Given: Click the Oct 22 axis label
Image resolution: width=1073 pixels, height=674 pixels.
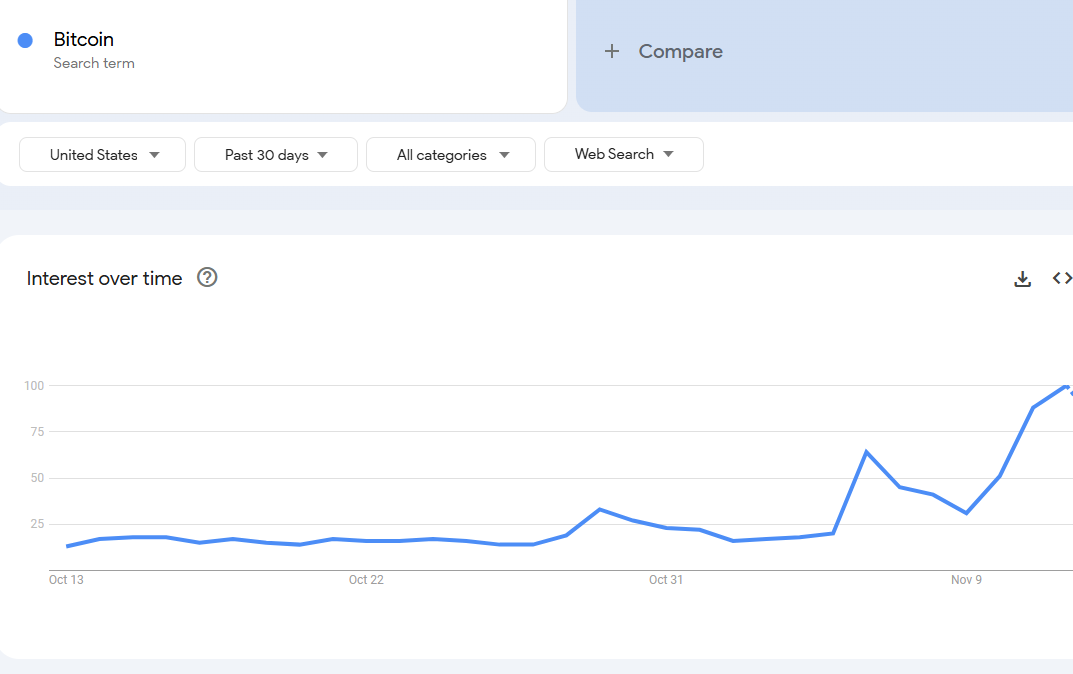Looking at the screenshot, I should pos(366,580).
